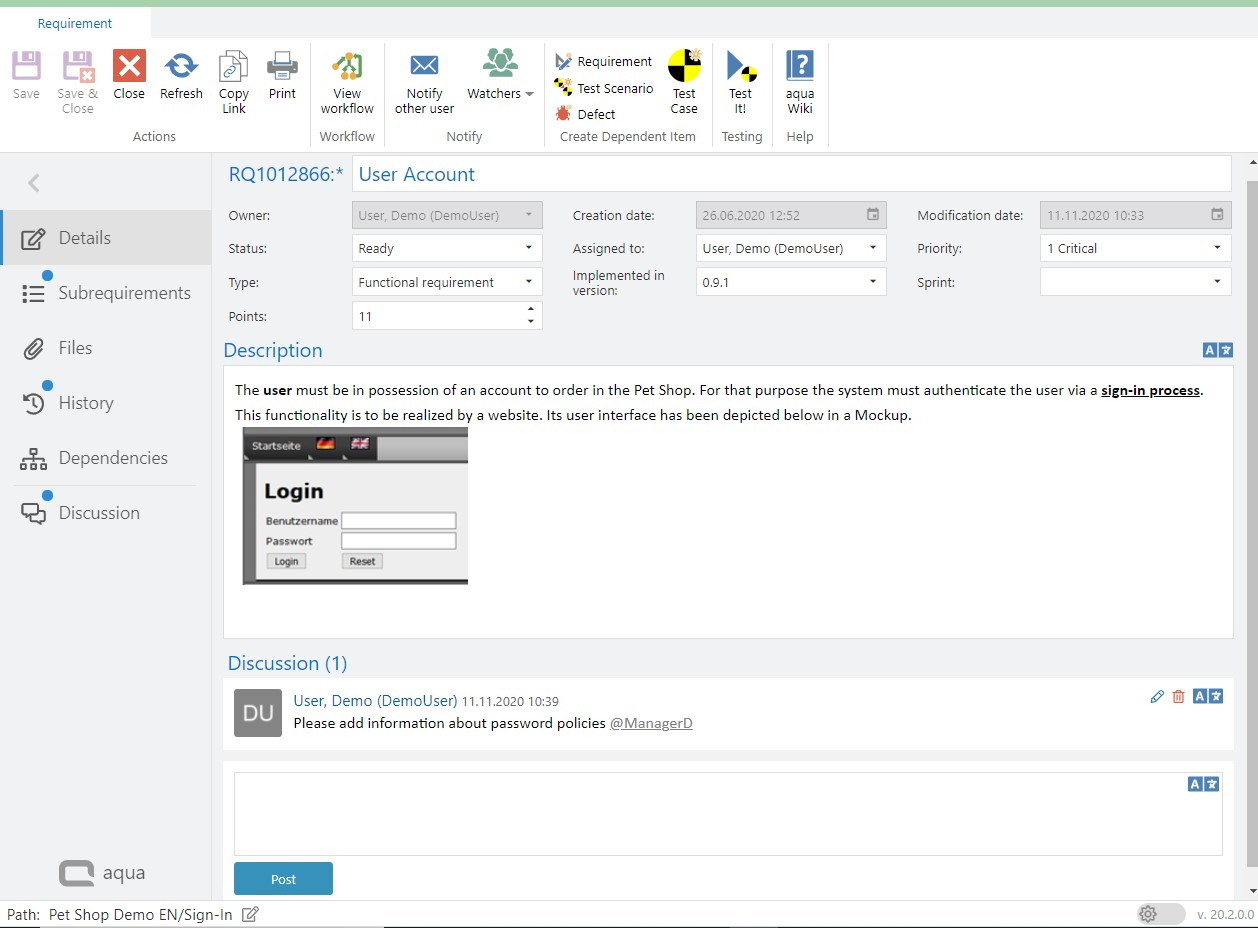Follow the @ManagerD mention link
This screenshot has height=928, width=1258.
tap(651, 723)
